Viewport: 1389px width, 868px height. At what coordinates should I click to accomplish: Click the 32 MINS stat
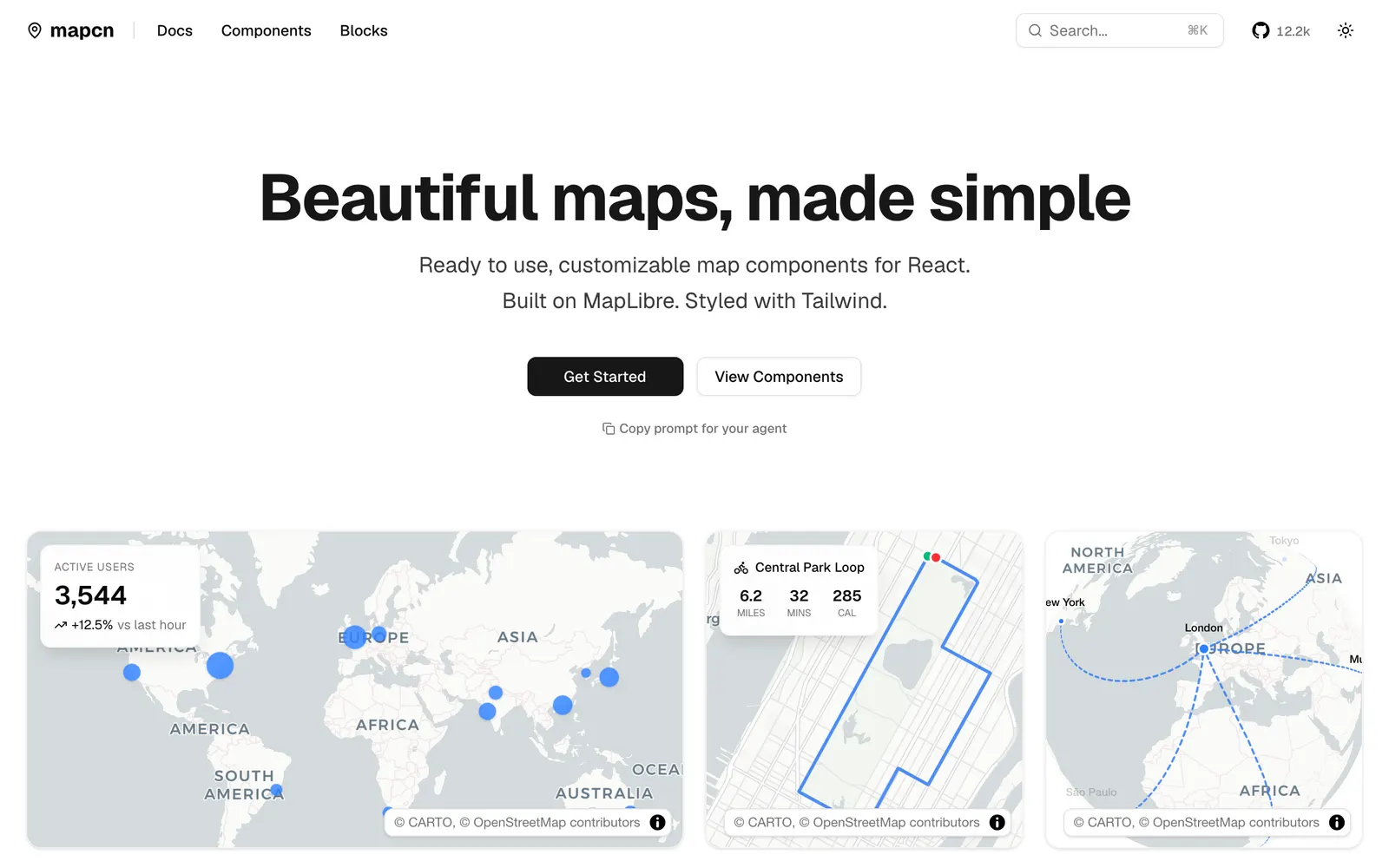point(799,603)
